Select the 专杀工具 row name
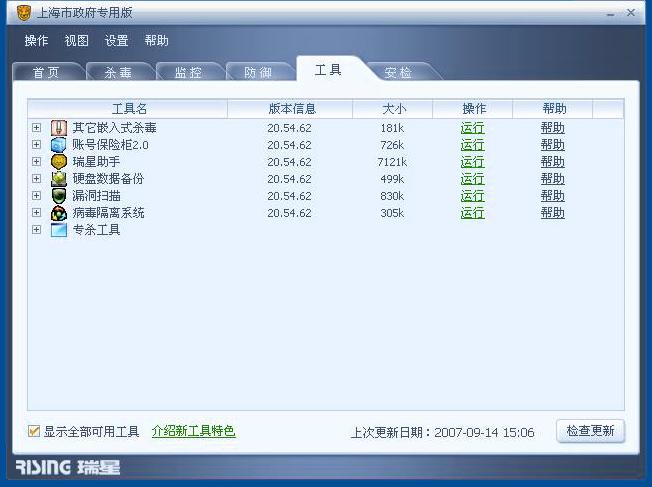652x487 pixels. coord(96,230)
